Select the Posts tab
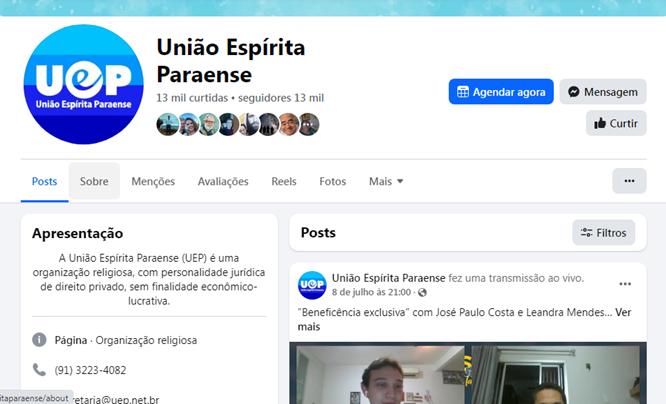The height and width of the screenshot is (404, 666). pos(45,181)
